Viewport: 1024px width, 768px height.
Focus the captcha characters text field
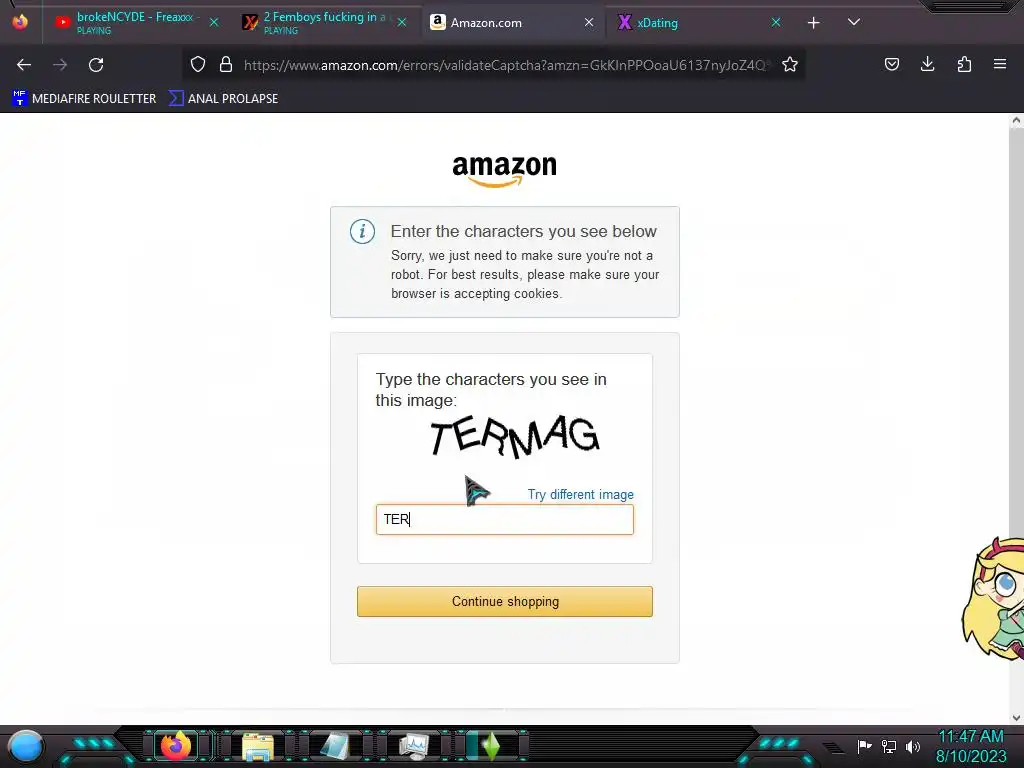(x=505, y=520)
